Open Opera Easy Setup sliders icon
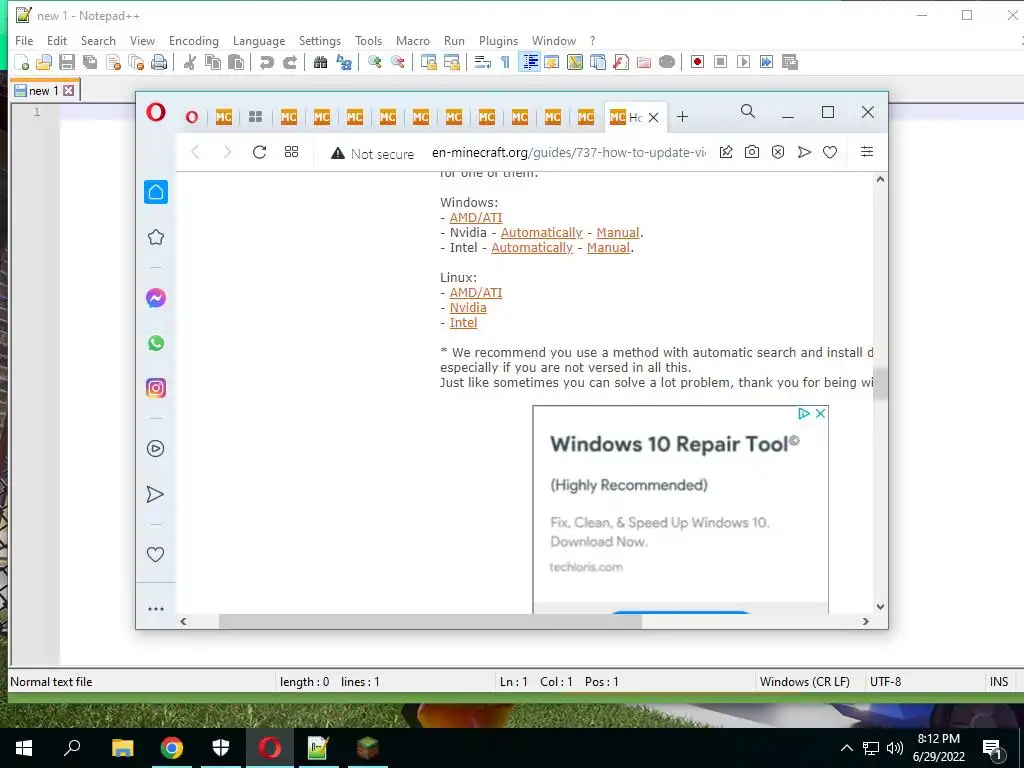The image size is (1024, 768). [867, 152]
